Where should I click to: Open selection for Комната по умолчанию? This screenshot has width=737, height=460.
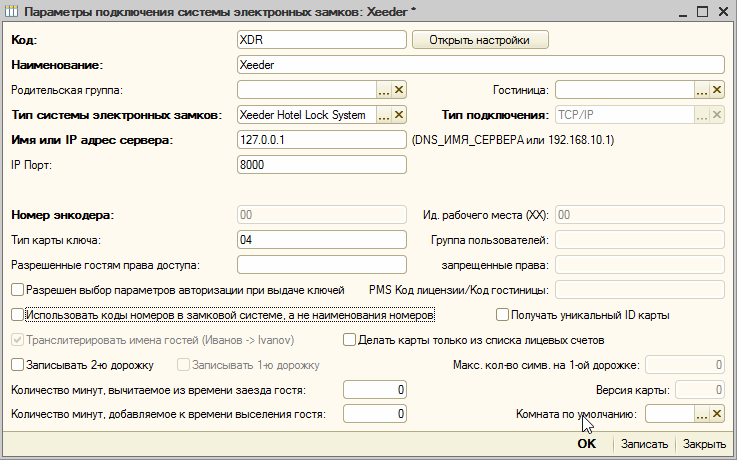pyautogui.click(x=702, y=414)
